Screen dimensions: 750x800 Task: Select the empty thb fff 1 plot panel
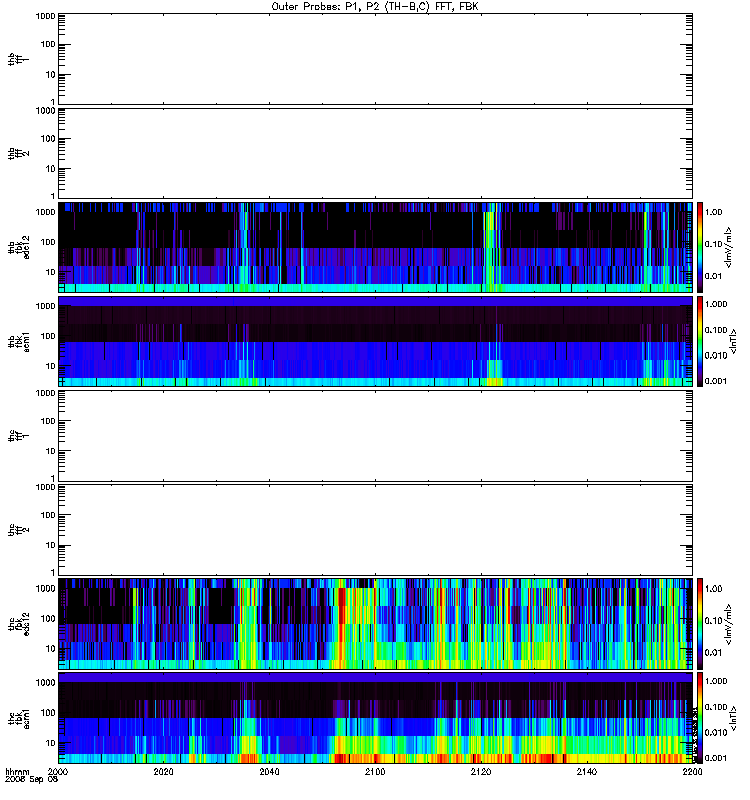click(x=375, y=59)
